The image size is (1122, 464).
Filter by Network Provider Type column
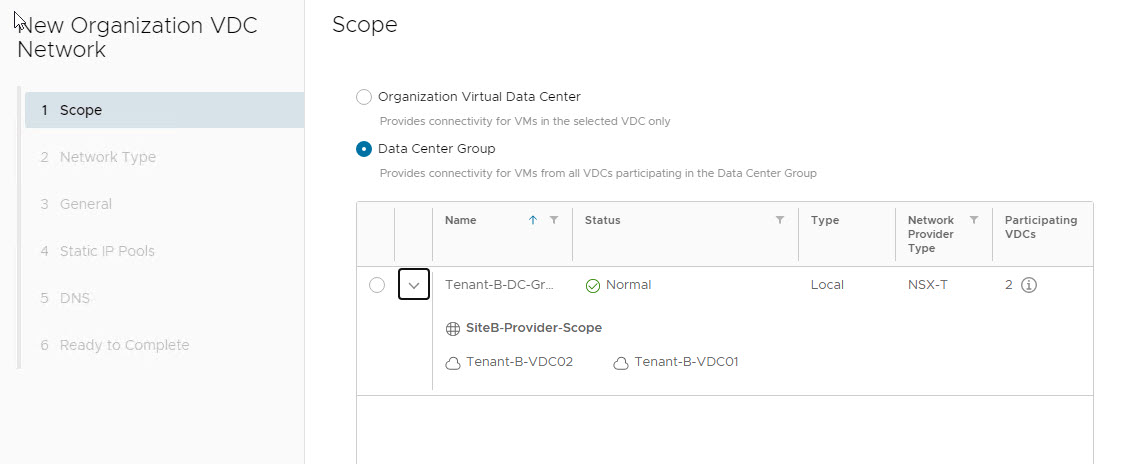[x=974, y=220]
